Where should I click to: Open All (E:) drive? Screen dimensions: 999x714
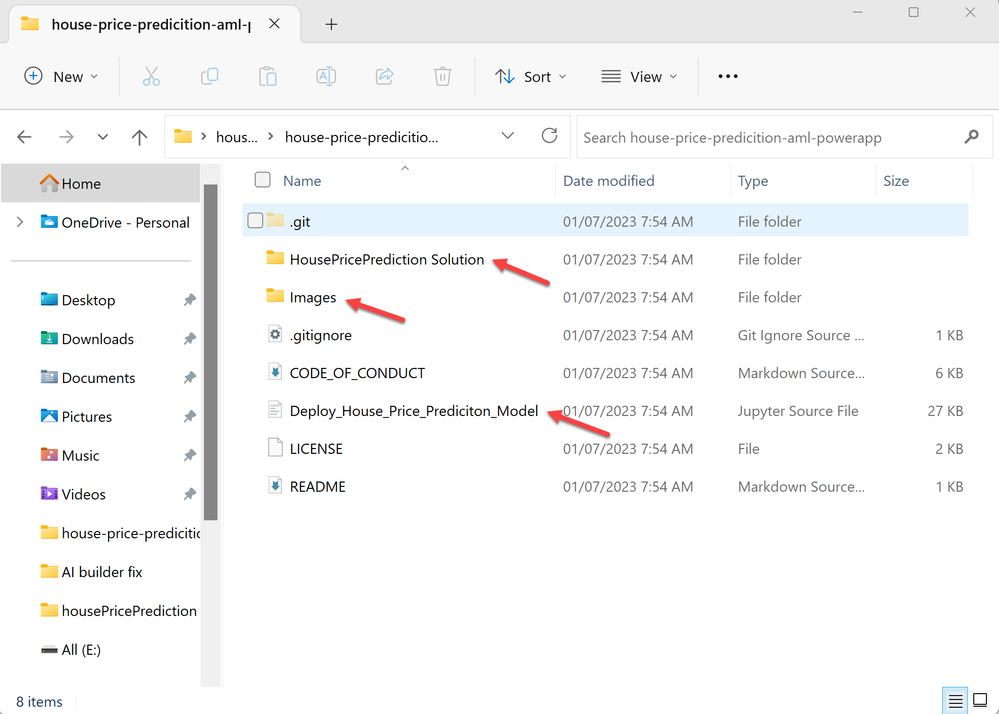(80, 650)
